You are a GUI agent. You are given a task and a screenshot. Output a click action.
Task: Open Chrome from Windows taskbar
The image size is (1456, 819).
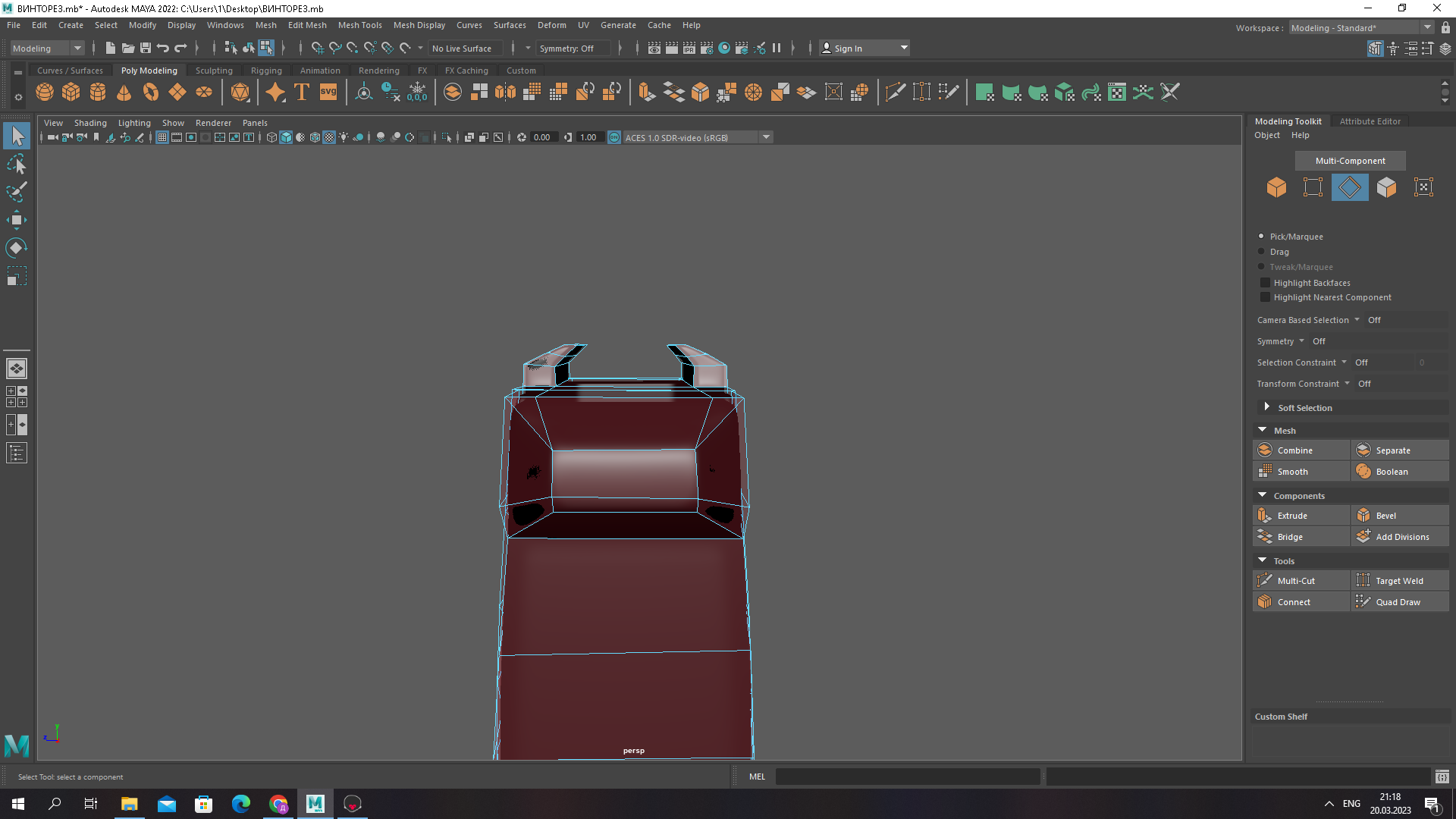tap(278, 804)
